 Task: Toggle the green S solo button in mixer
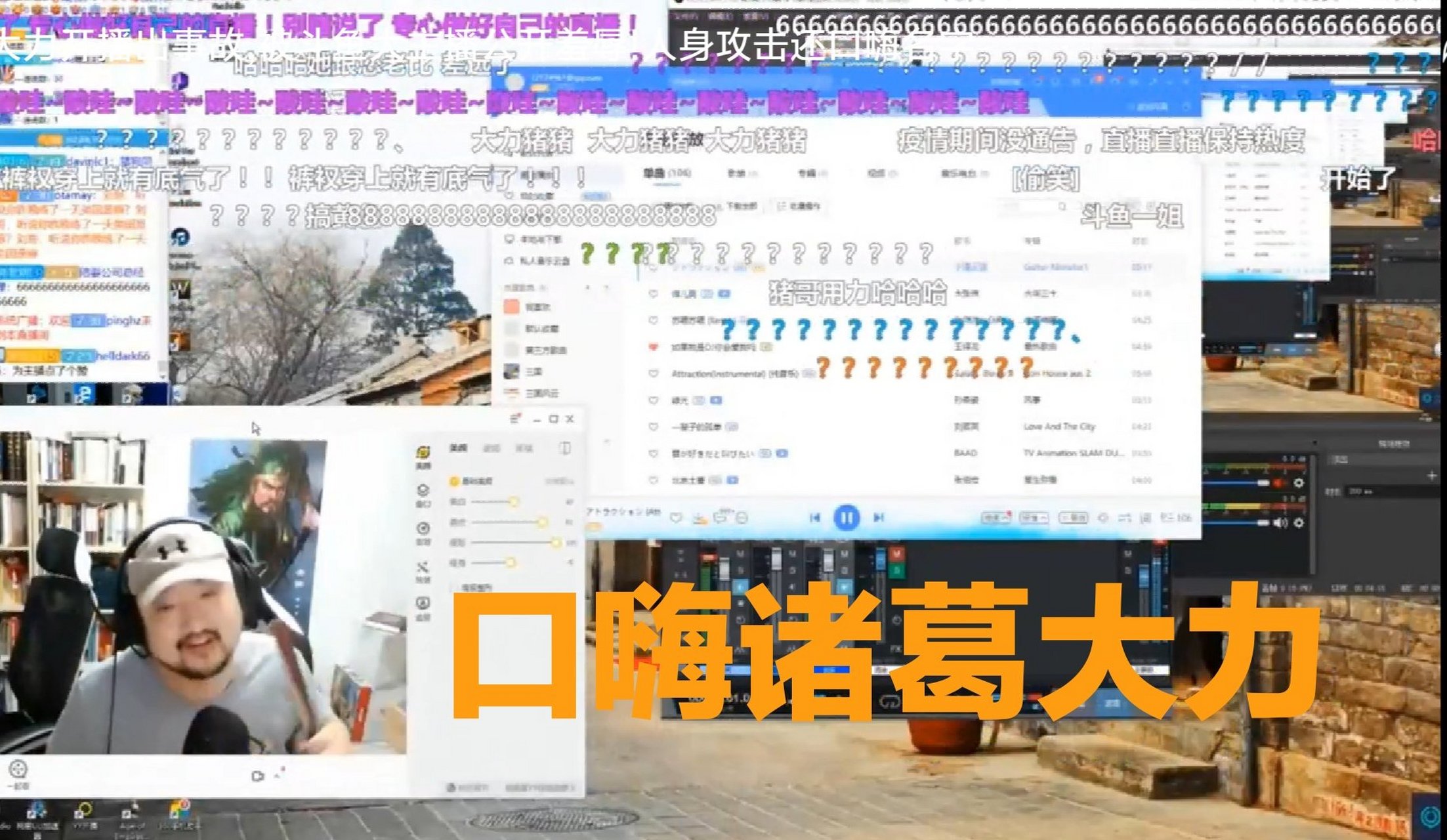click(x=897, y=570)
